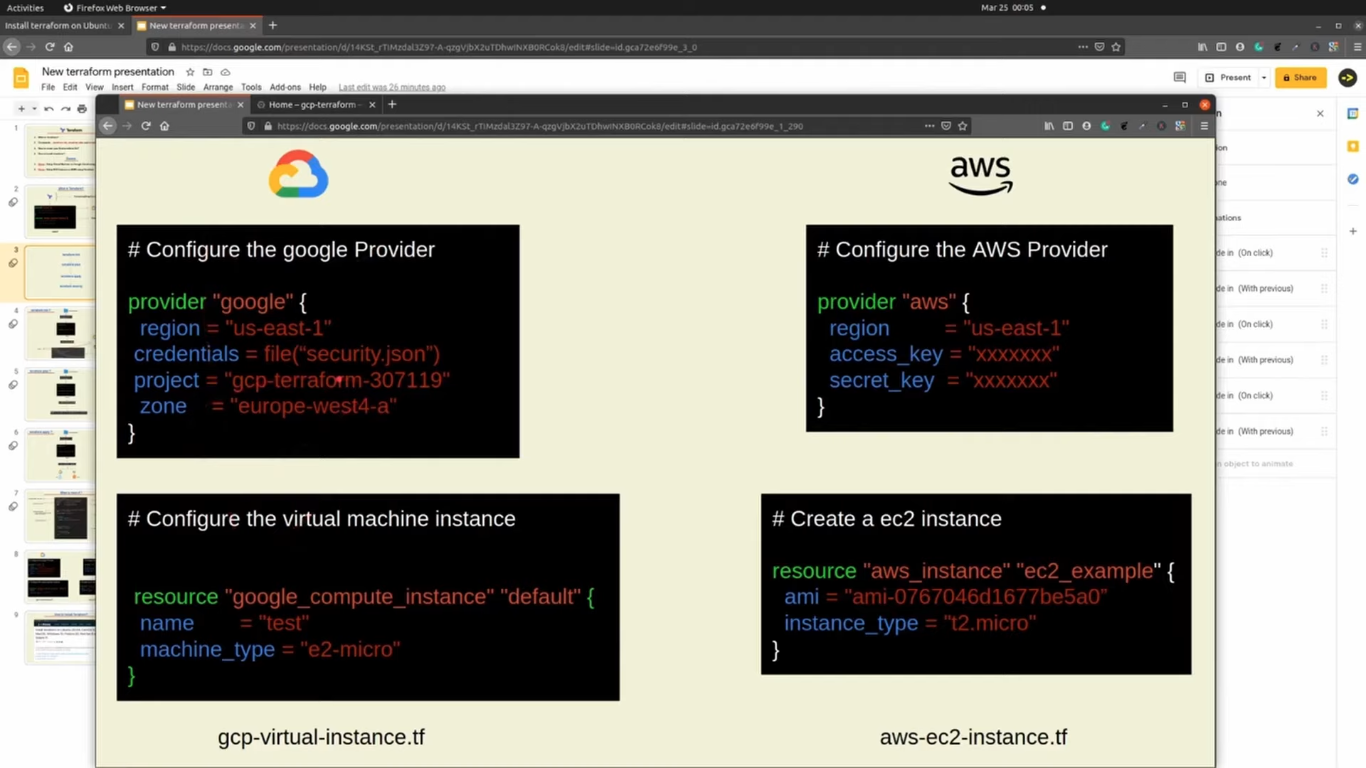
Task: Open the comment history icon
Action: pos(1179,77)
